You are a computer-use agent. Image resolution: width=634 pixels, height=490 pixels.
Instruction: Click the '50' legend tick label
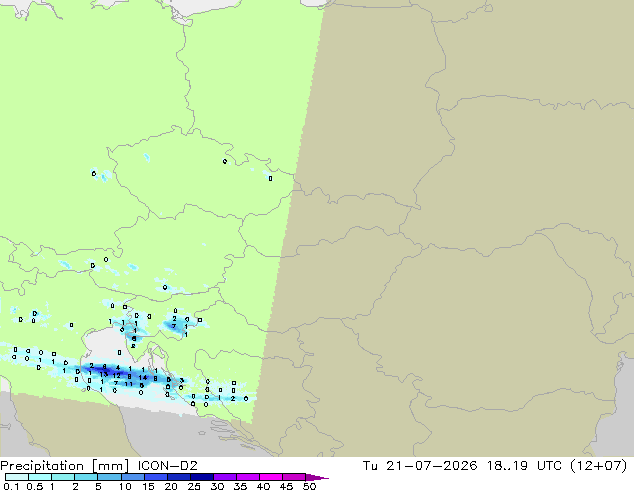point(309,486)
